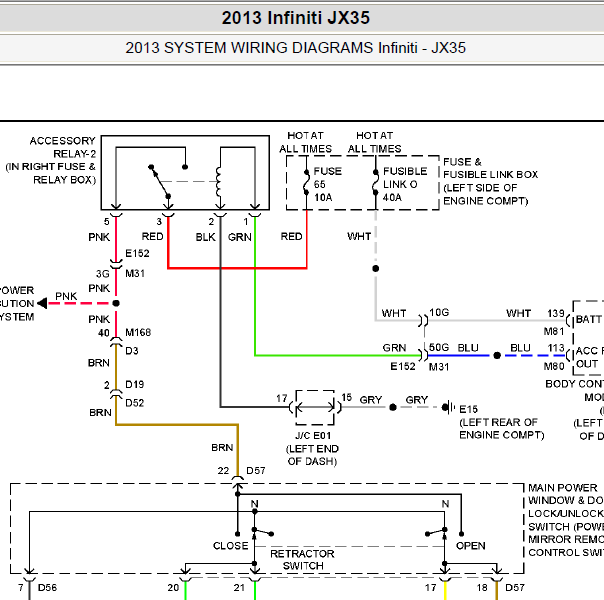Click the BATT terminal label
Screen dimensions: 604x600
(588, 319)
